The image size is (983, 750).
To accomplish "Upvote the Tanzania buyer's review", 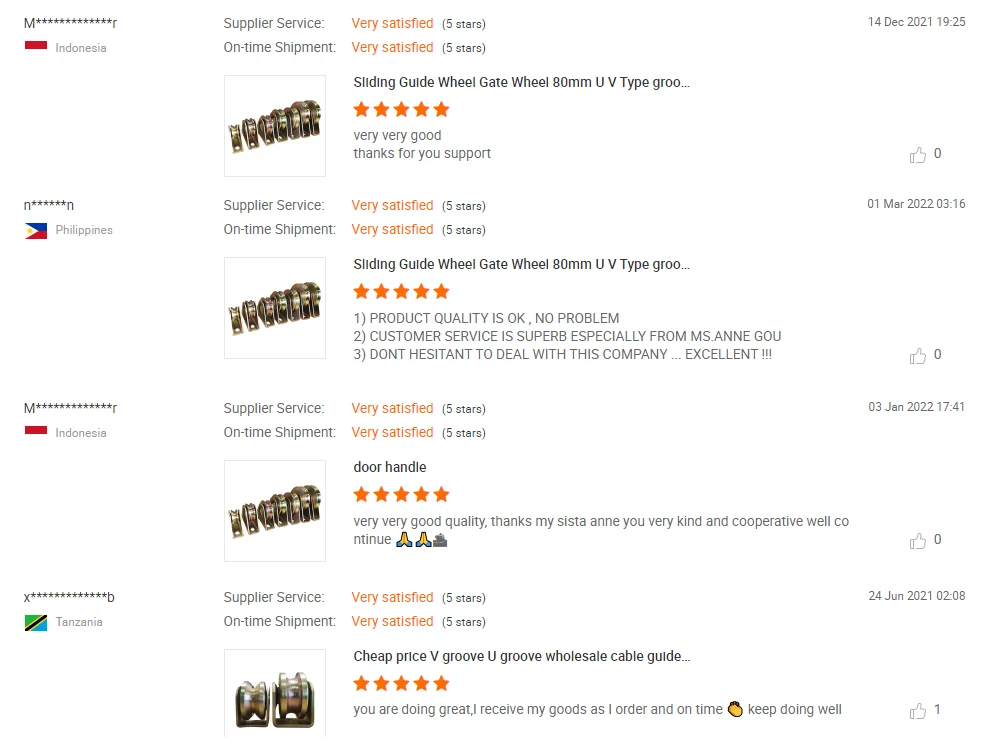I will click(918, 710).
